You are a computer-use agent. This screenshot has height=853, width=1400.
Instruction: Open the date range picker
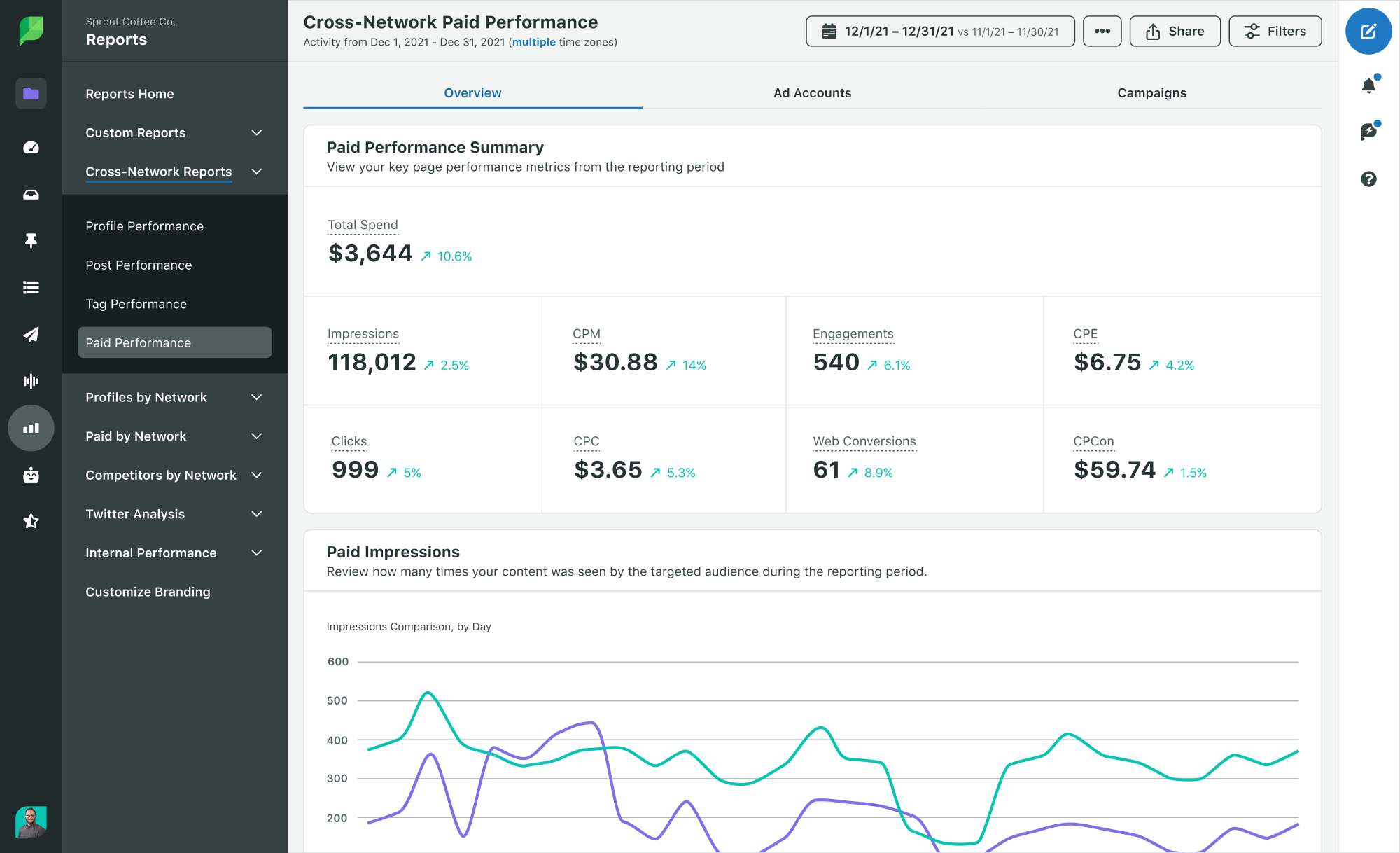[x=939, y=31]
